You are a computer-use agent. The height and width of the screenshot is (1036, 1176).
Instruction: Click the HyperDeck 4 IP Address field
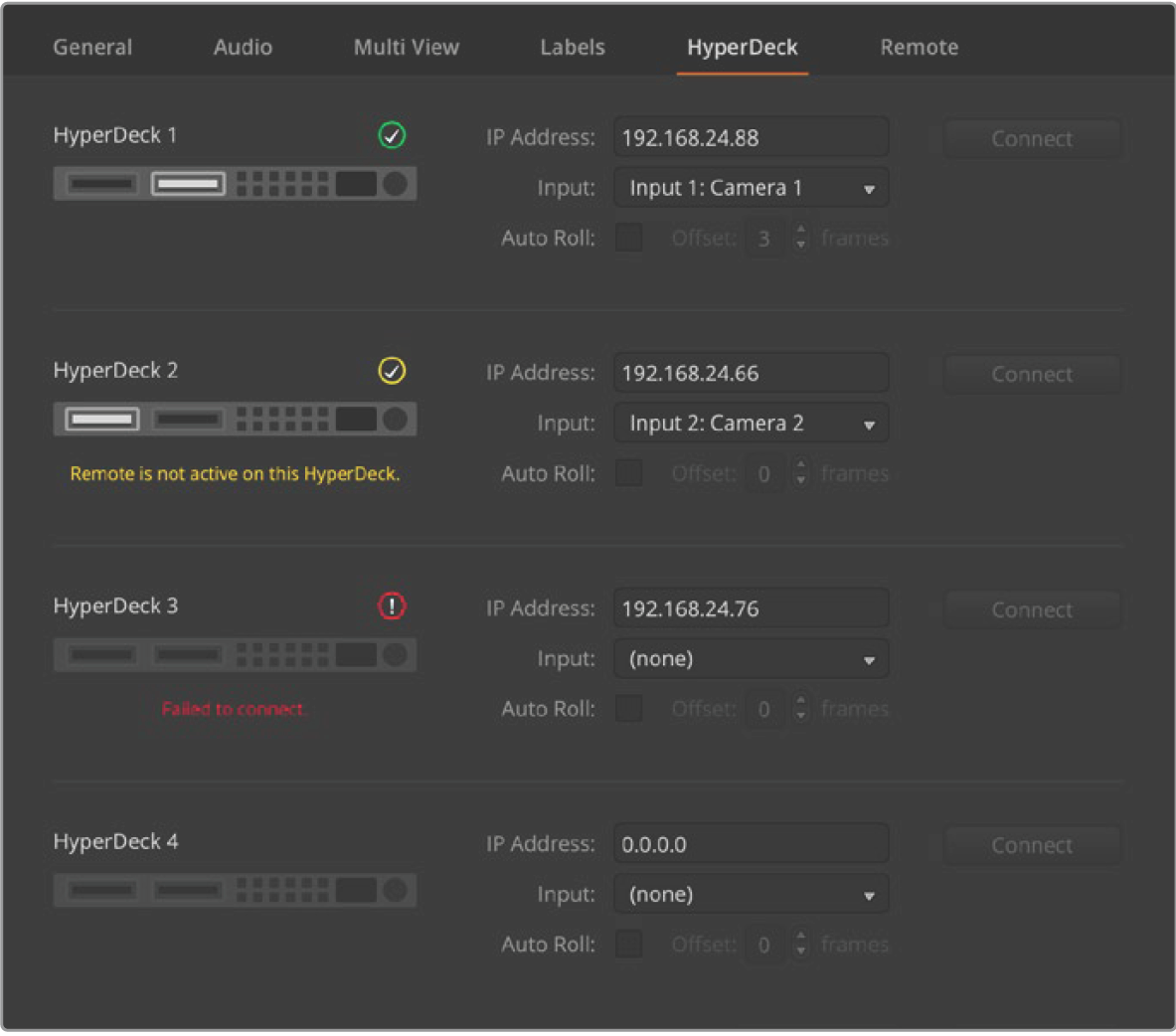pos(751,844)
